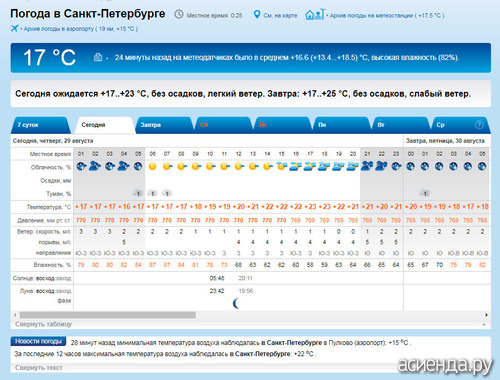Collapse the table via Свернуть таблицу
Image resolution: width=500 pixels, height=380 pixels.
43,324
